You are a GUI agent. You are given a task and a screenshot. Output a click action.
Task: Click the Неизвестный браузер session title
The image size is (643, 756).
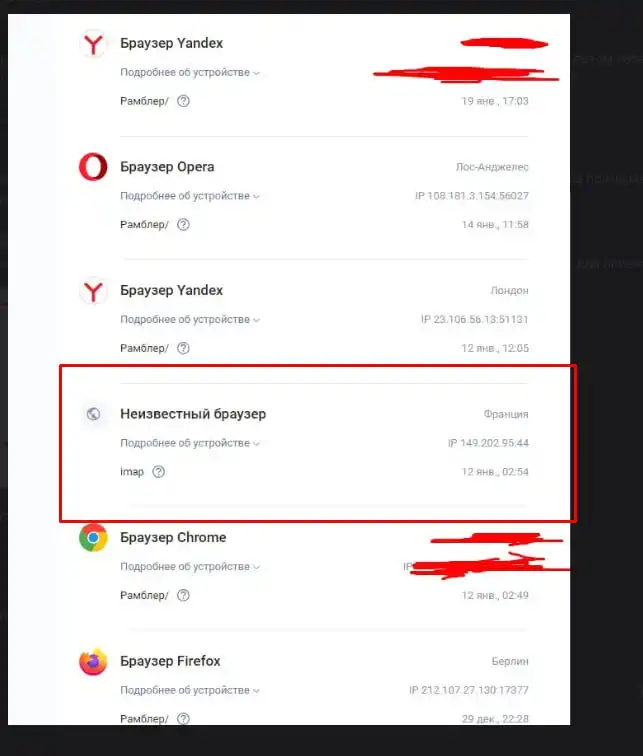pyautogui.click(x=193, y=414)
